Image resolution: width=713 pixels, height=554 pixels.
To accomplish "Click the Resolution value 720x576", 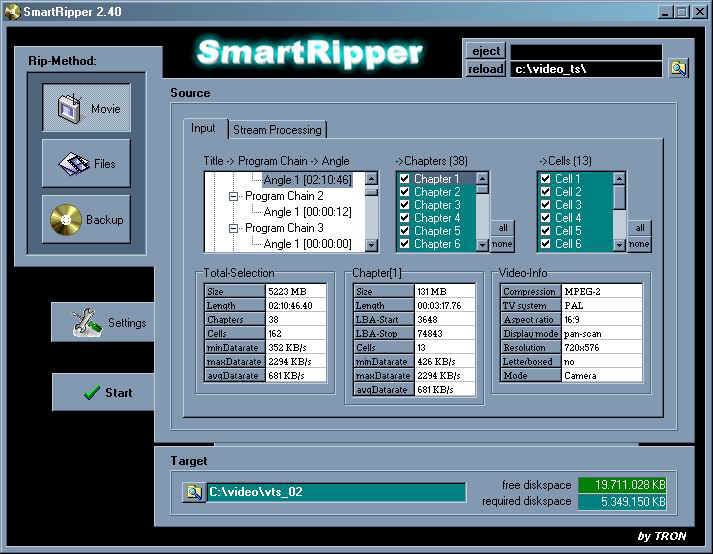I will [602, 348].
